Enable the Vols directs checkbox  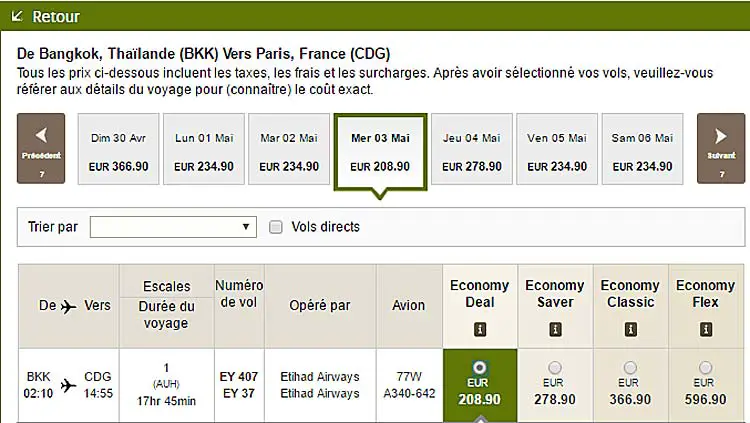coord(276,227)
